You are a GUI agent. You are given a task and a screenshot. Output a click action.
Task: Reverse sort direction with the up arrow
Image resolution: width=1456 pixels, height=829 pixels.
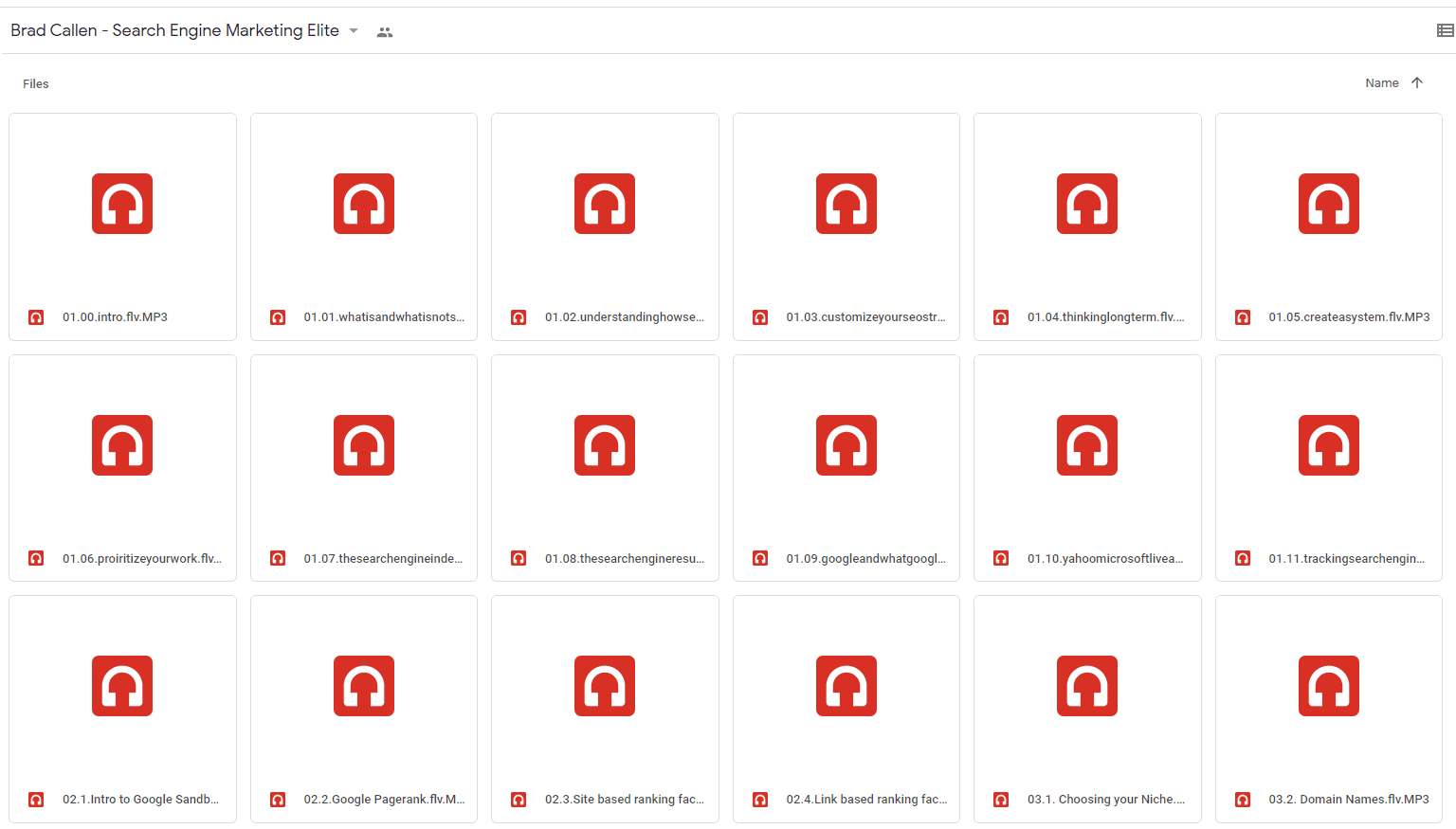1417,82
